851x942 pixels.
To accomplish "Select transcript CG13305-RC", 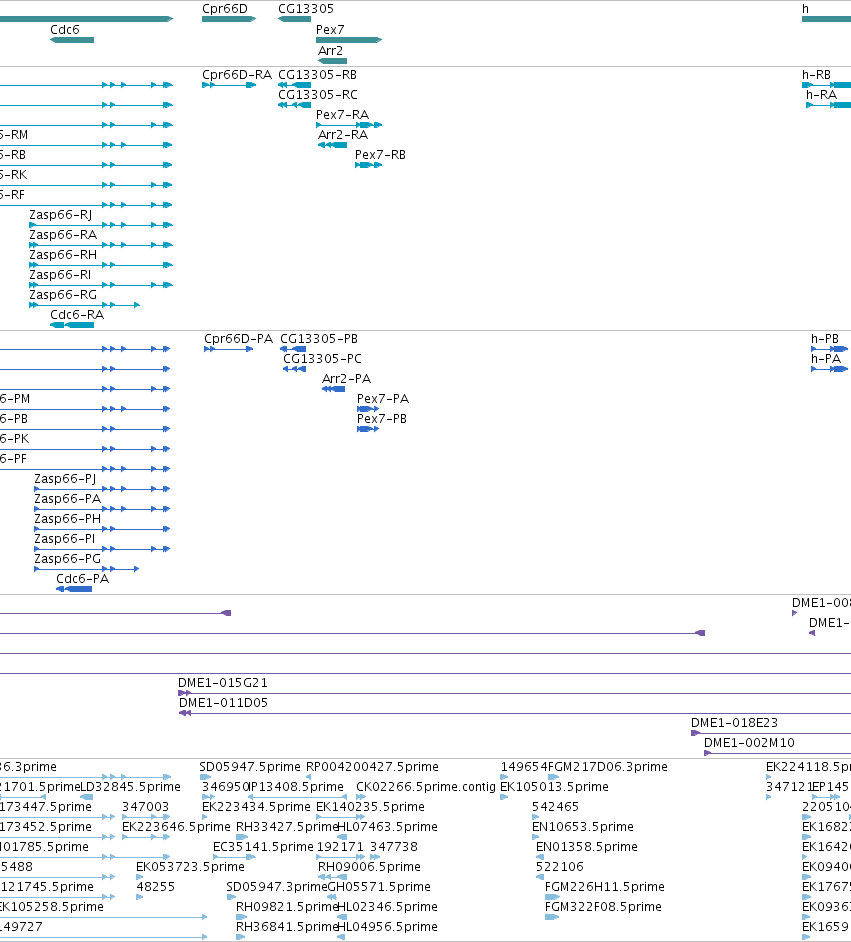I will [x=294, y=105].
